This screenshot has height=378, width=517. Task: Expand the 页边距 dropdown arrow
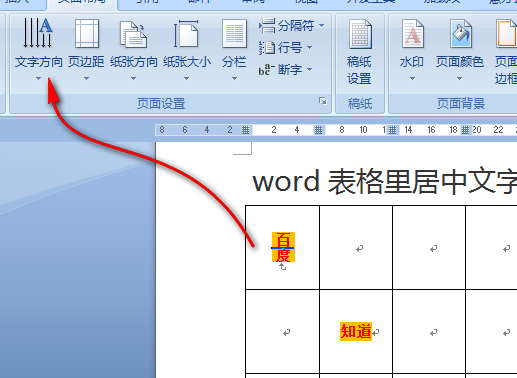(86, 79)
